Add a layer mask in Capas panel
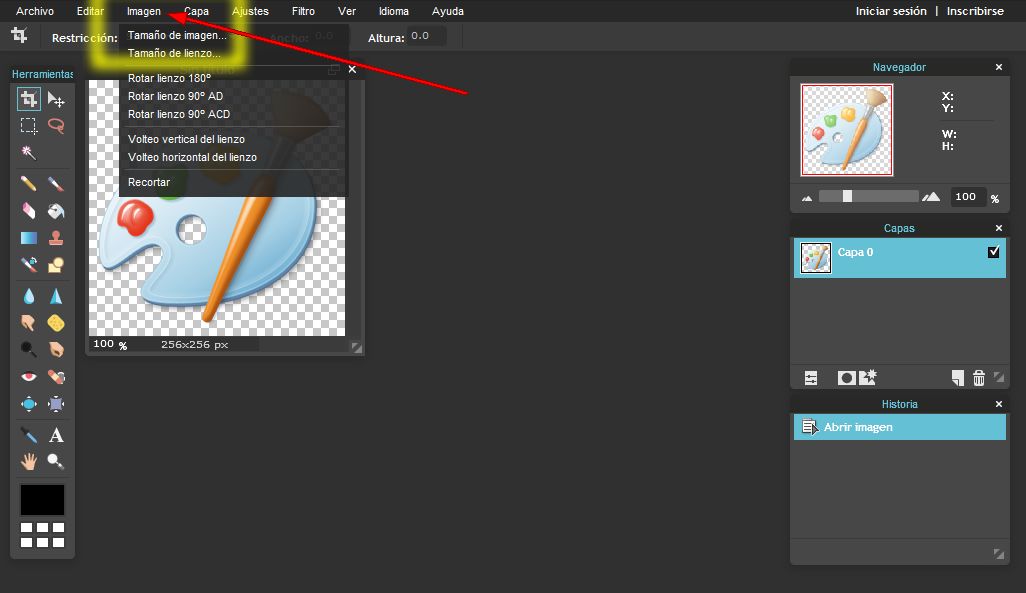The height and width of the screenshot is (593, 1026). [x=846, y=378]
